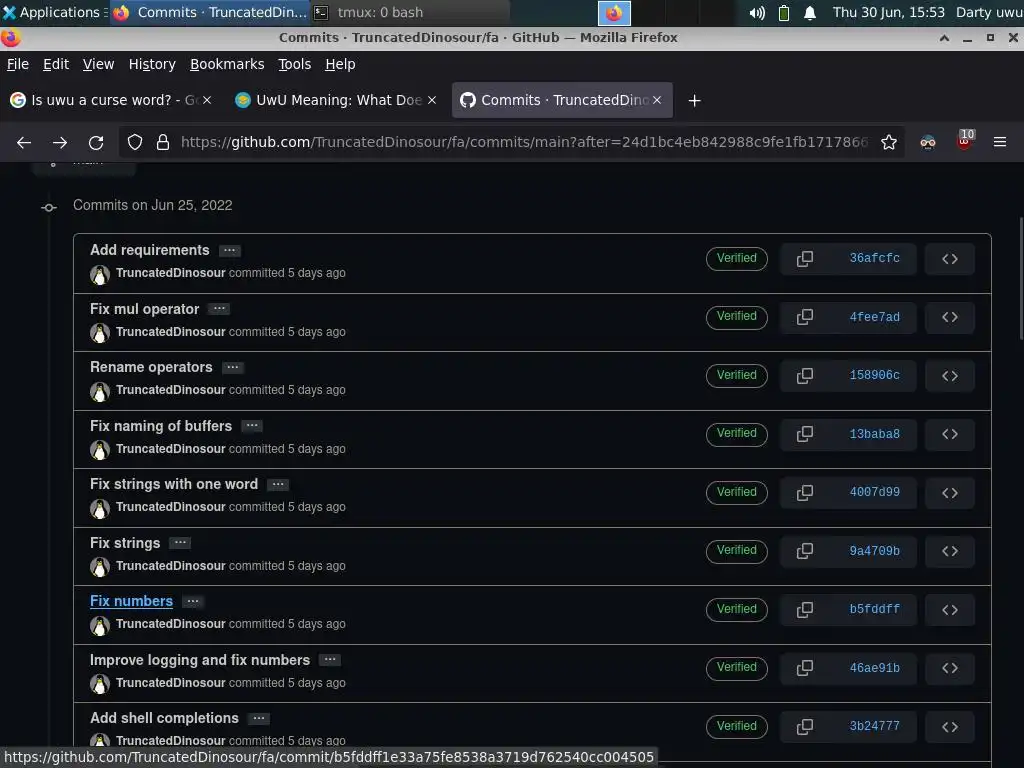The width and height of the screenshot is (1024, 768).
Task: Copy full SHA for commit 3b24777
Action: (x=805, y=726)
